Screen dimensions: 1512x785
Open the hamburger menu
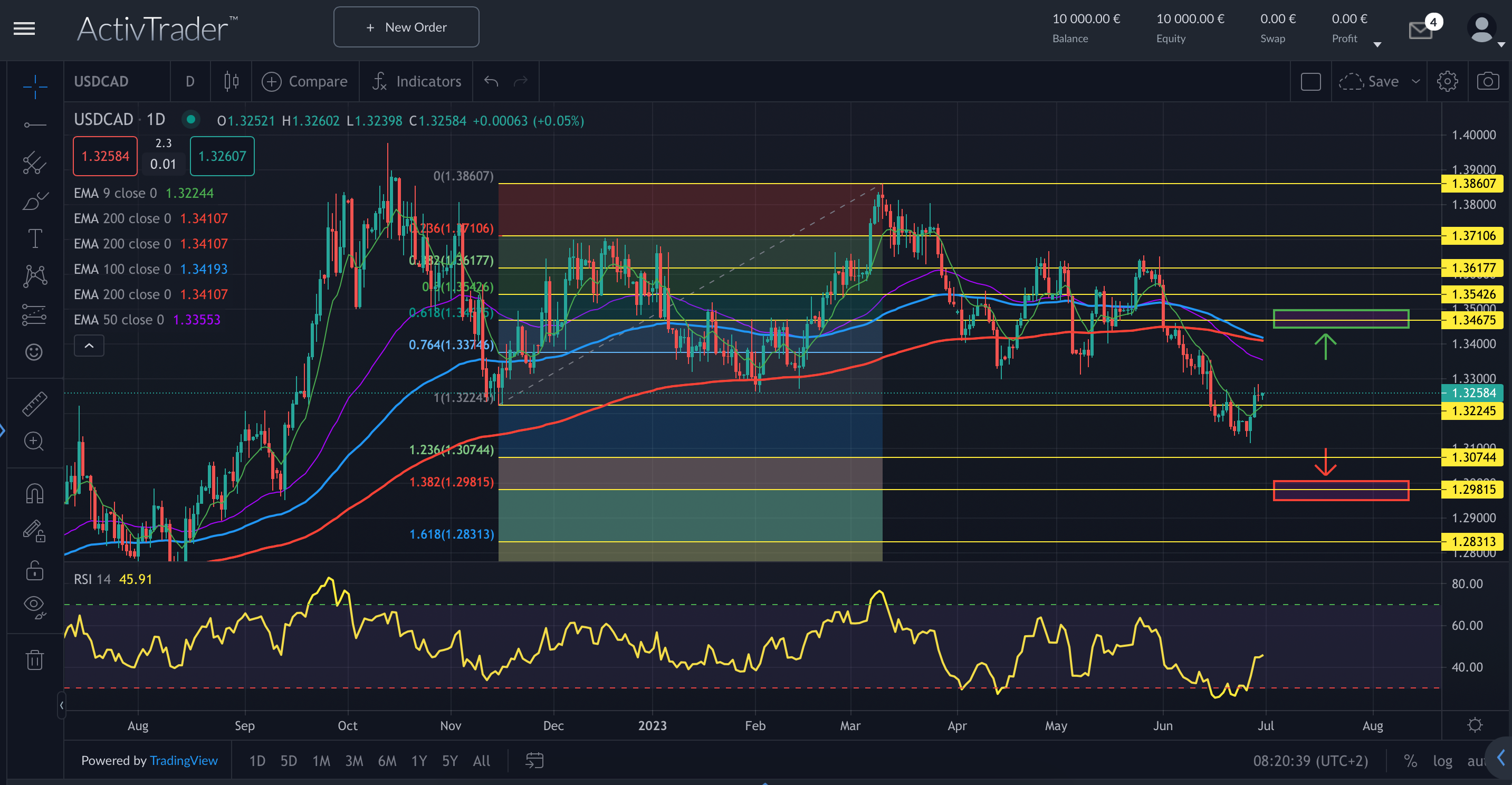[24, 28]
